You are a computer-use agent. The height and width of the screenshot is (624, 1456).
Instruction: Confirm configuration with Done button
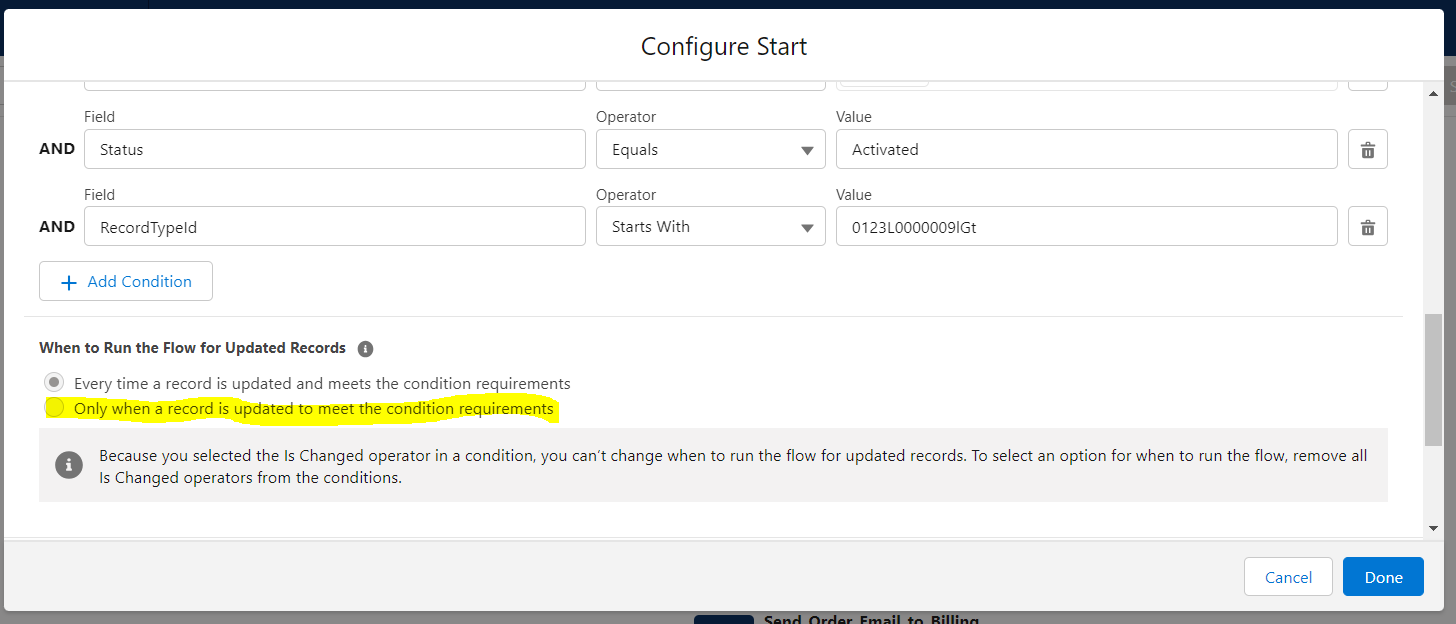[x=1383, y=577]
